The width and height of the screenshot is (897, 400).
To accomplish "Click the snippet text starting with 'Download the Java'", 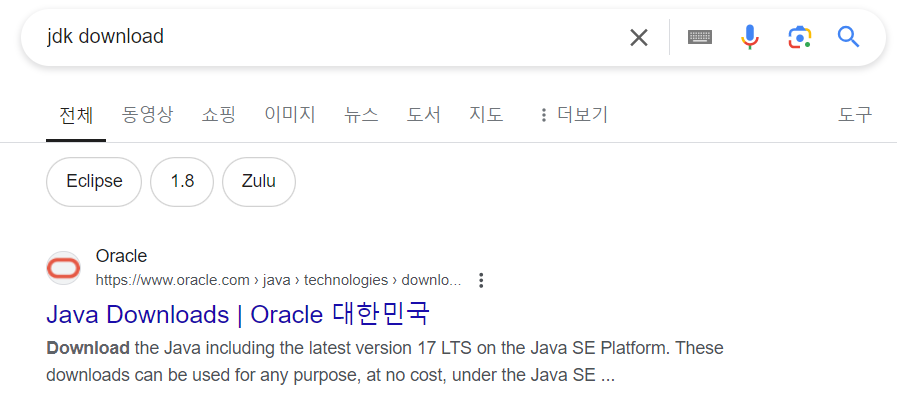I will click(x=384, y=362).
